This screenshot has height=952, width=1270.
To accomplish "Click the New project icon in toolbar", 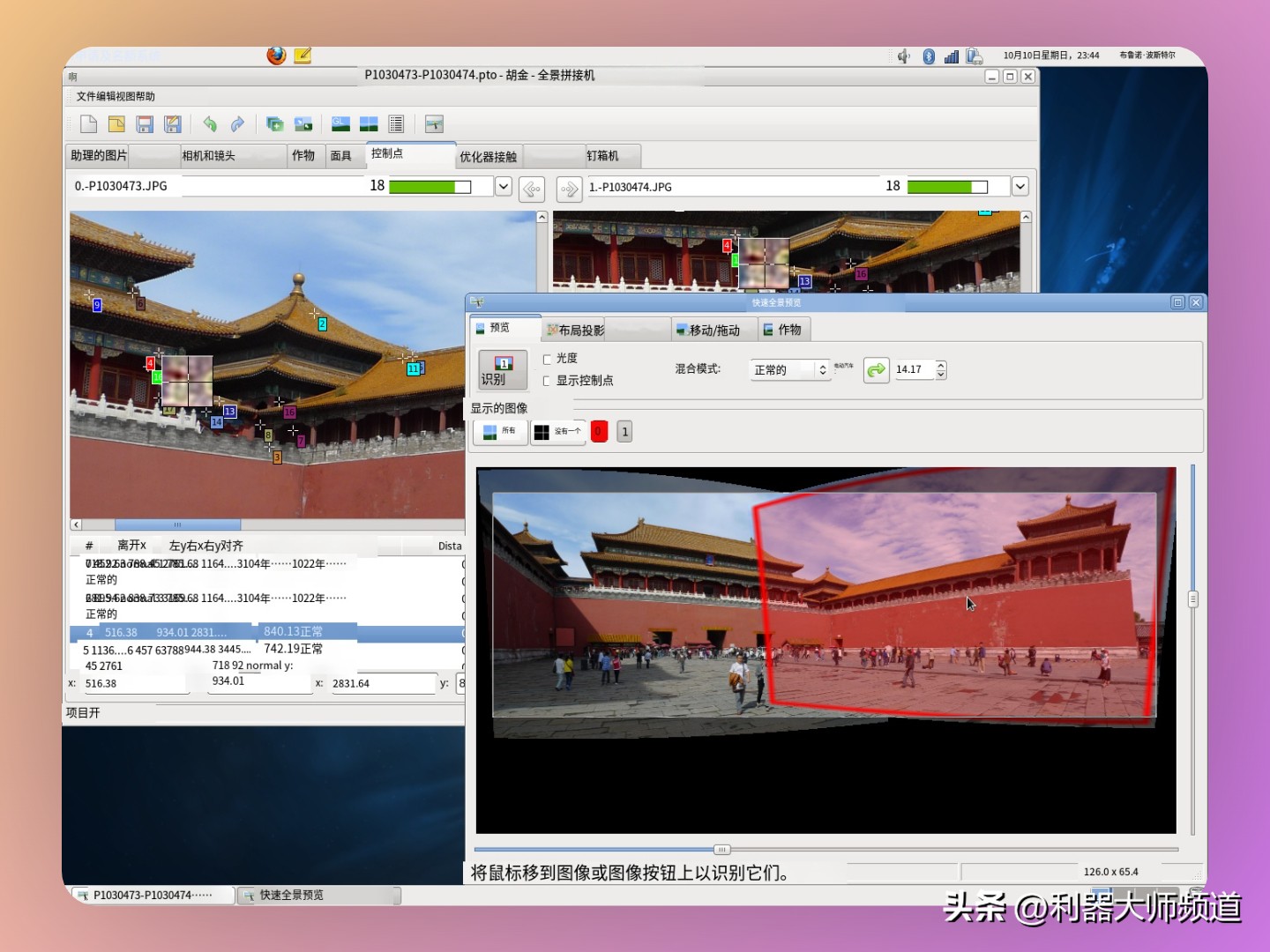I will (88, 124).
